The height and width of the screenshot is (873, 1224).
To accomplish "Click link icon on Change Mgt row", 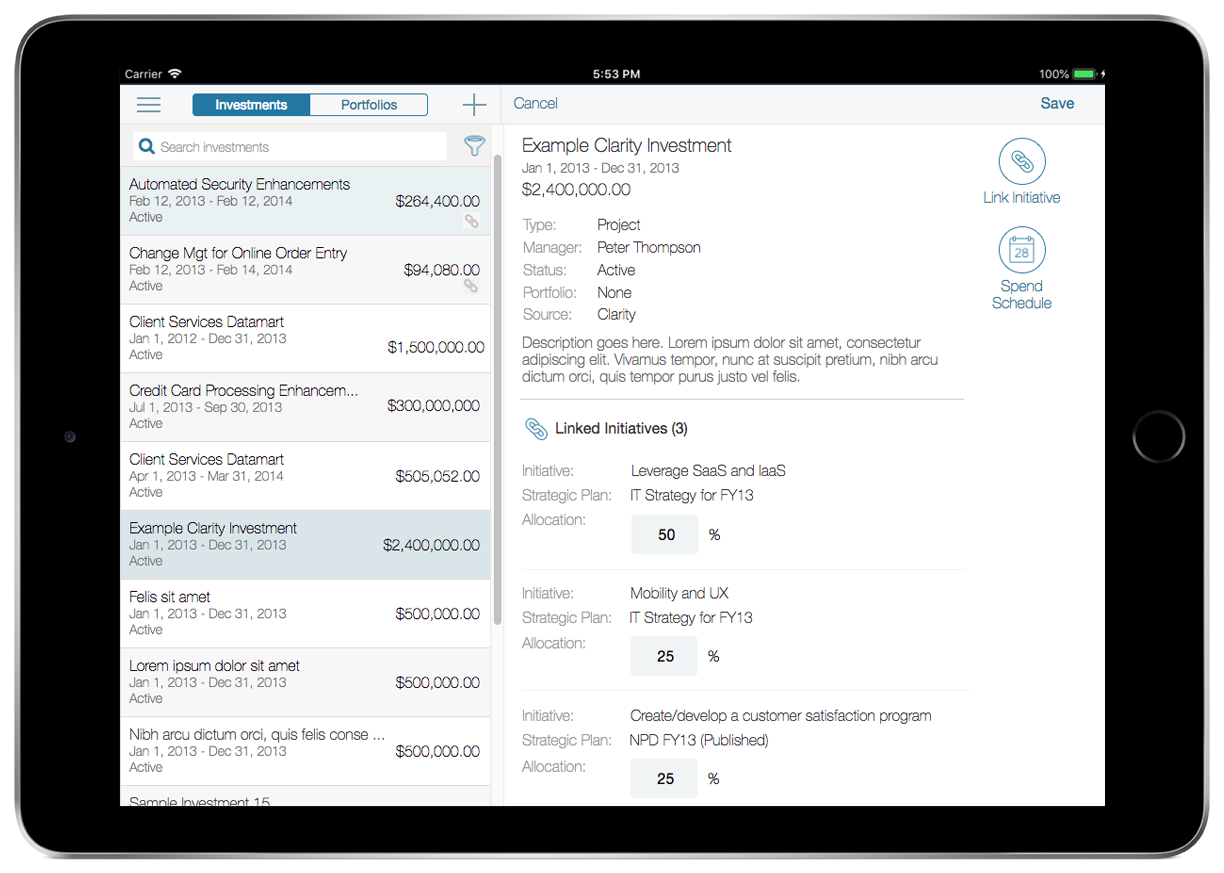I will [471, 286].
